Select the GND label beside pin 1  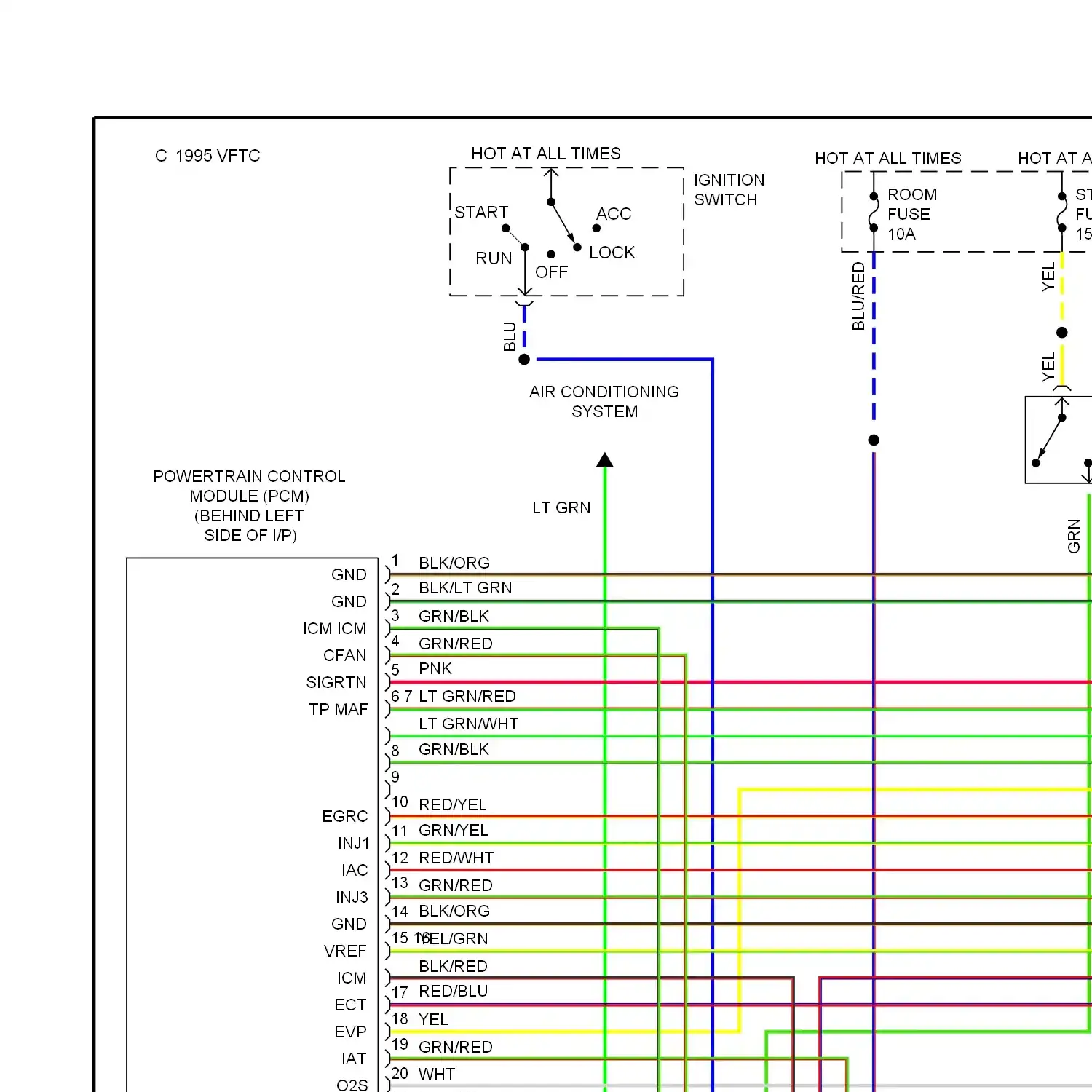click(x=349, y=575)
